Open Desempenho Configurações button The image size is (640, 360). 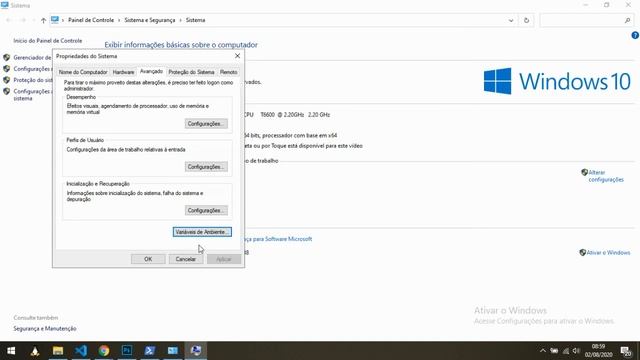(x=206, y=124)
